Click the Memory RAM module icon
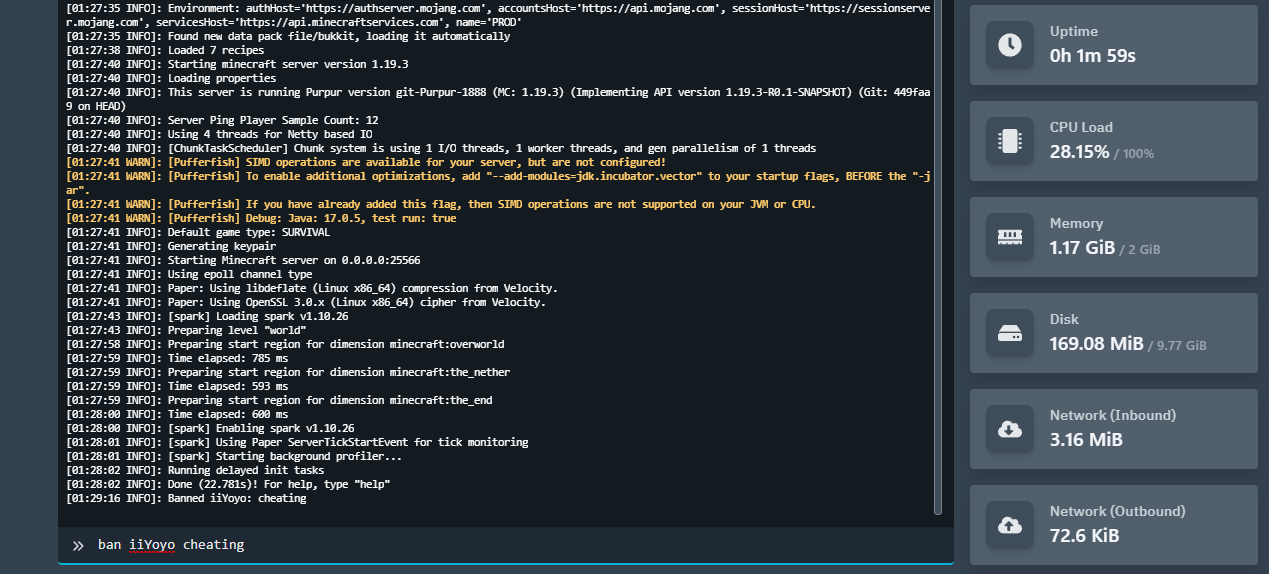This screenshot has height=574, width=1269. (x=1010, y=237)
